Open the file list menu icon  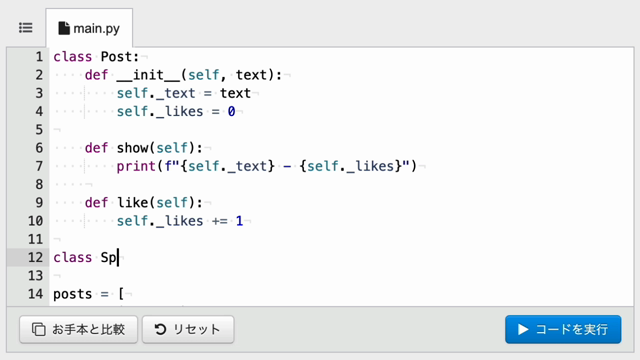click(x=26, y=28)
